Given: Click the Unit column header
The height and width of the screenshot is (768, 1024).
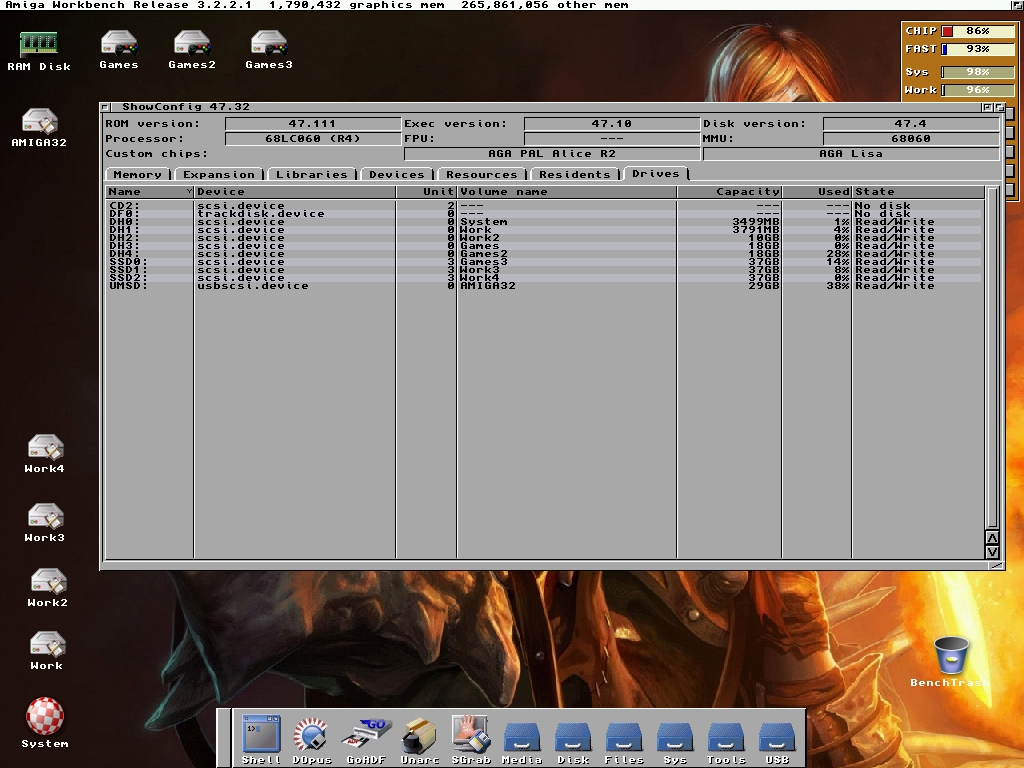Looking at the screenshot, I should pos(426,191).
